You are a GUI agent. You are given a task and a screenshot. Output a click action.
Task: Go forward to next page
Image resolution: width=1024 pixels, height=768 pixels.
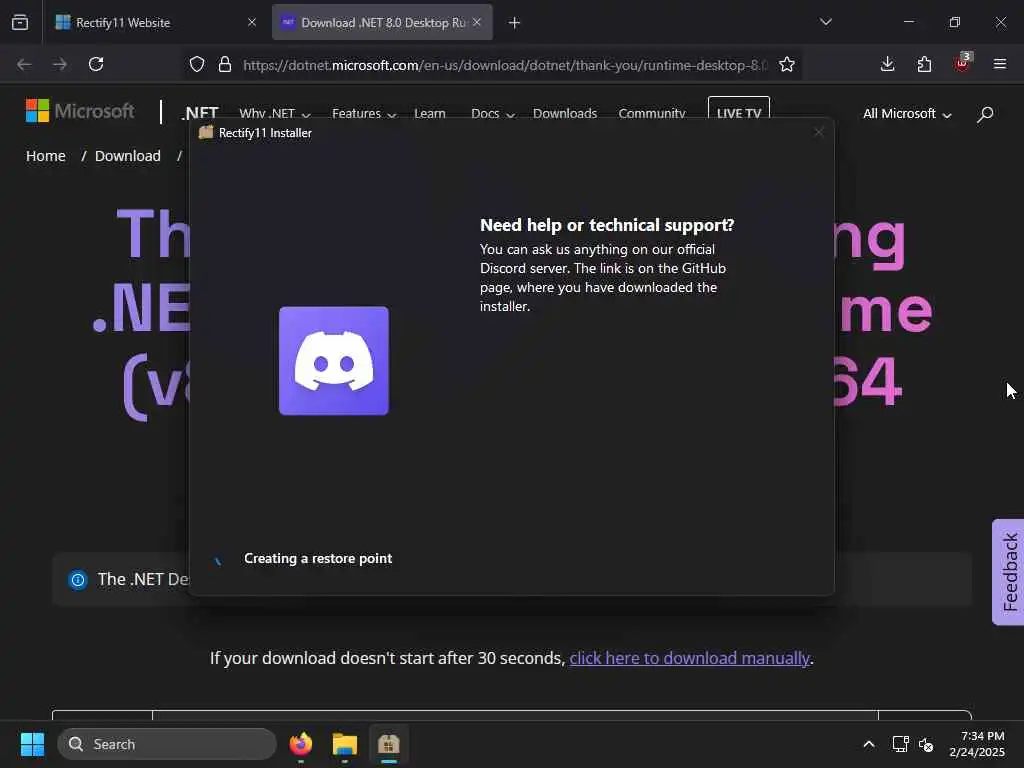tap(59, 64)
